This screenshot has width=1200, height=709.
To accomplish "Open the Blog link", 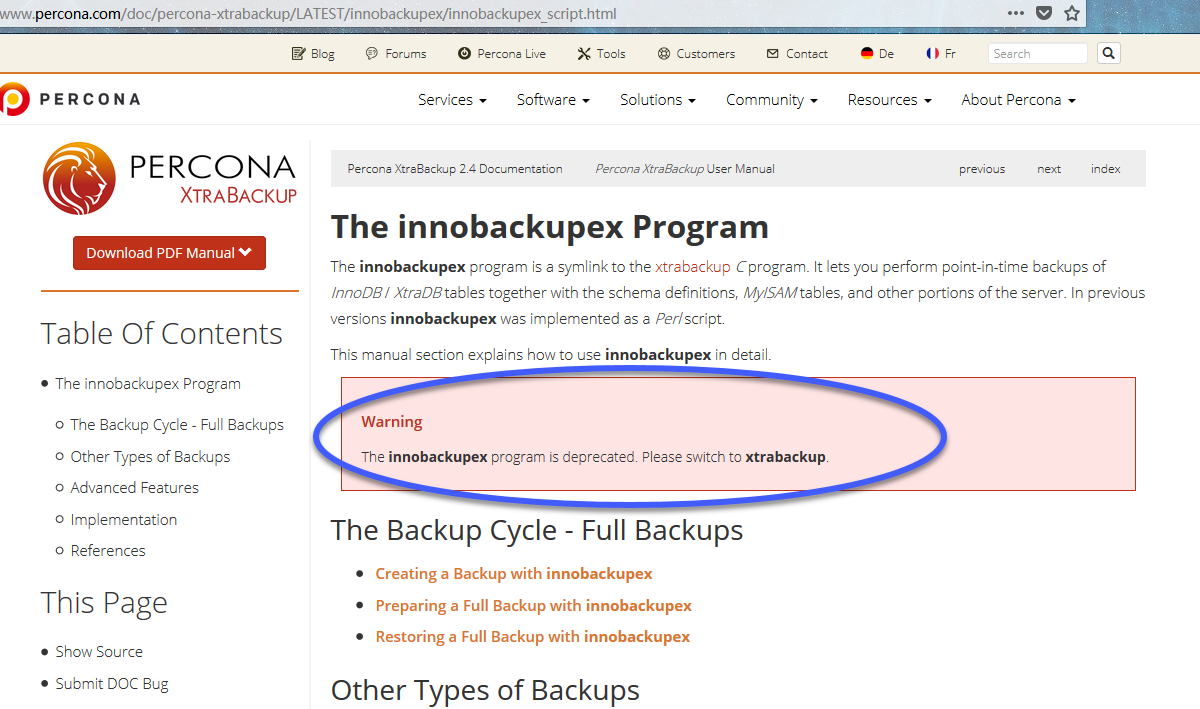I will coord(313,54).
